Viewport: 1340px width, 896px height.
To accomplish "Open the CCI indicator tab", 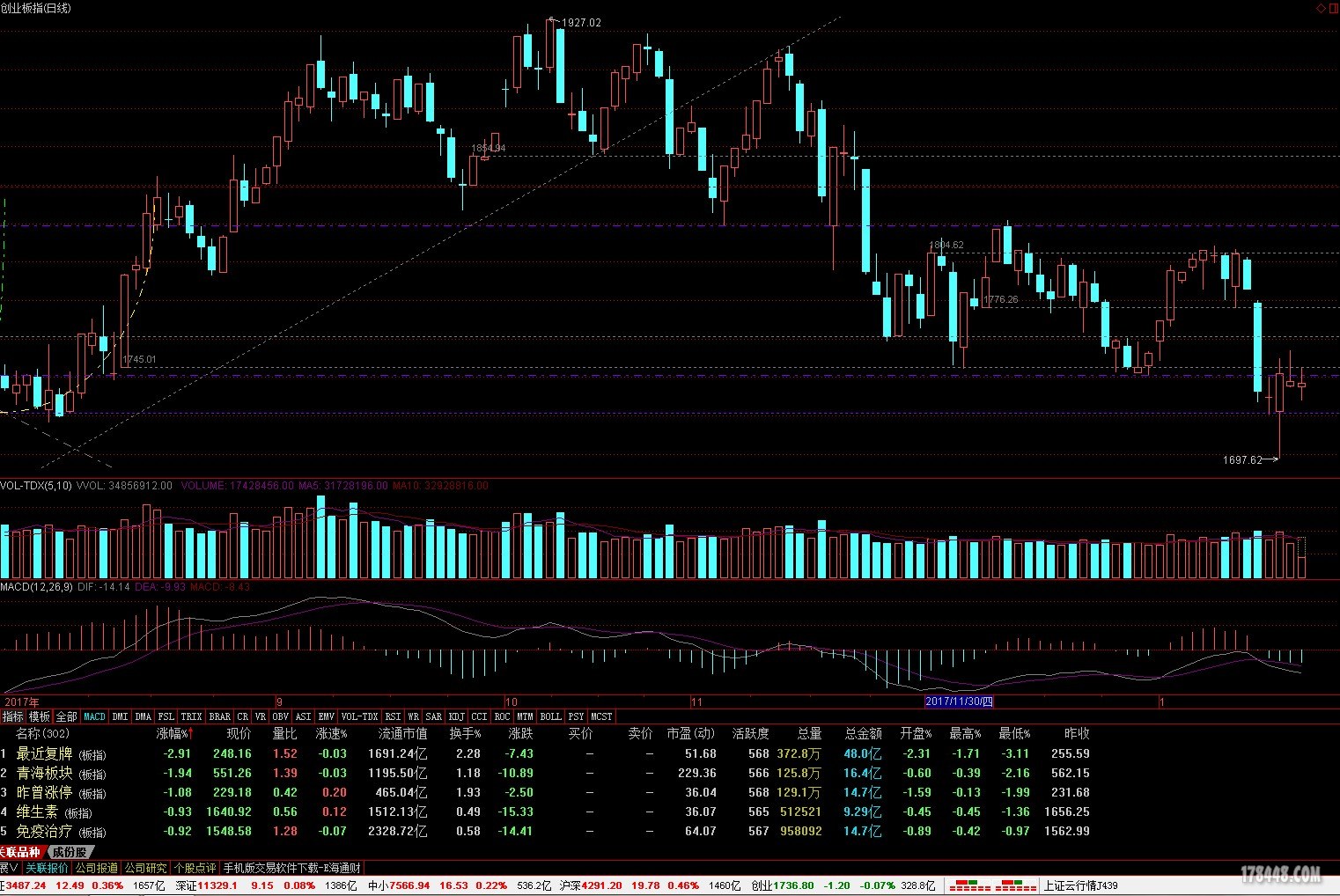I will click(x=479, y=716).
